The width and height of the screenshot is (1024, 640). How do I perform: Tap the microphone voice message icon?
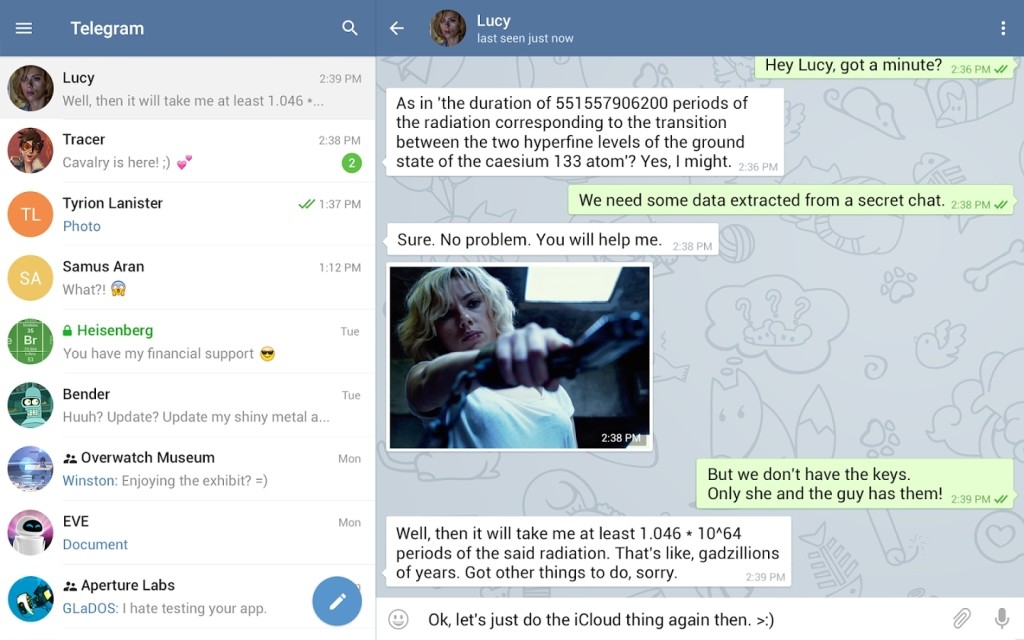click(x=1001, y=618)
